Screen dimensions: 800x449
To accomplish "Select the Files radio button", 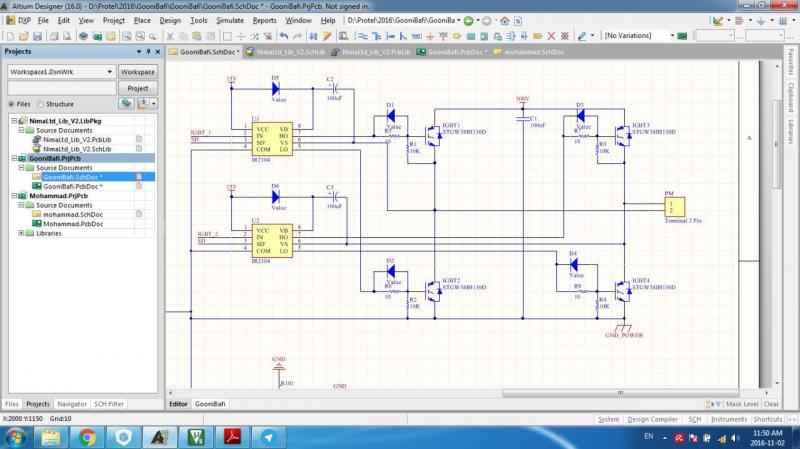I will tap(11, 104).
